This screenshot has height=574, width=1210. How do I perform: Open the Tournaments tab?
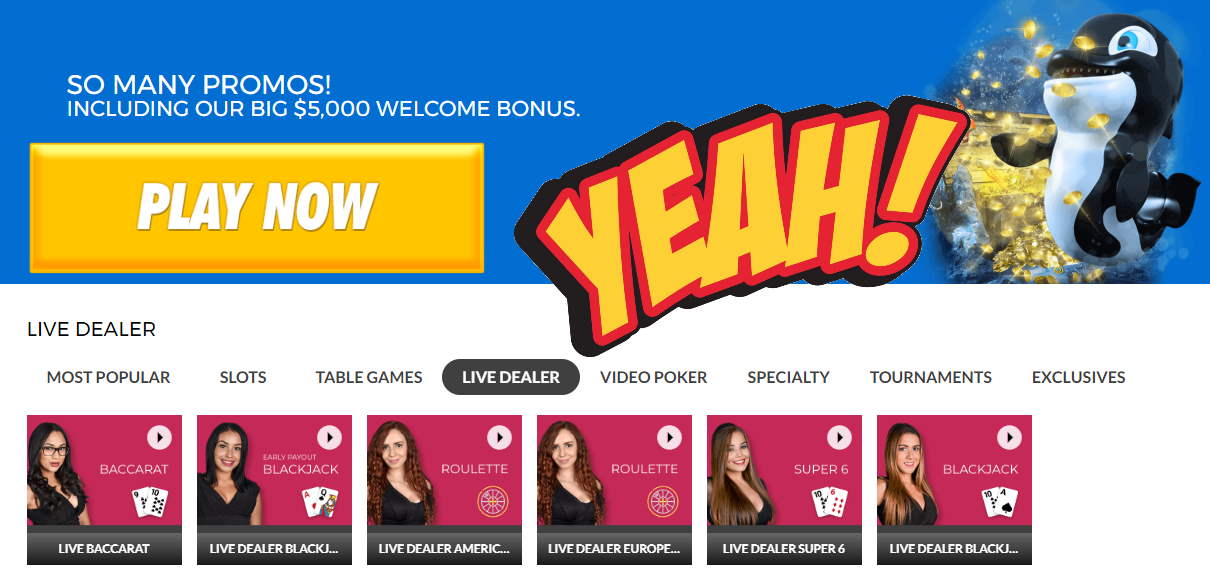pyautogui.click(x=931, y=377)
